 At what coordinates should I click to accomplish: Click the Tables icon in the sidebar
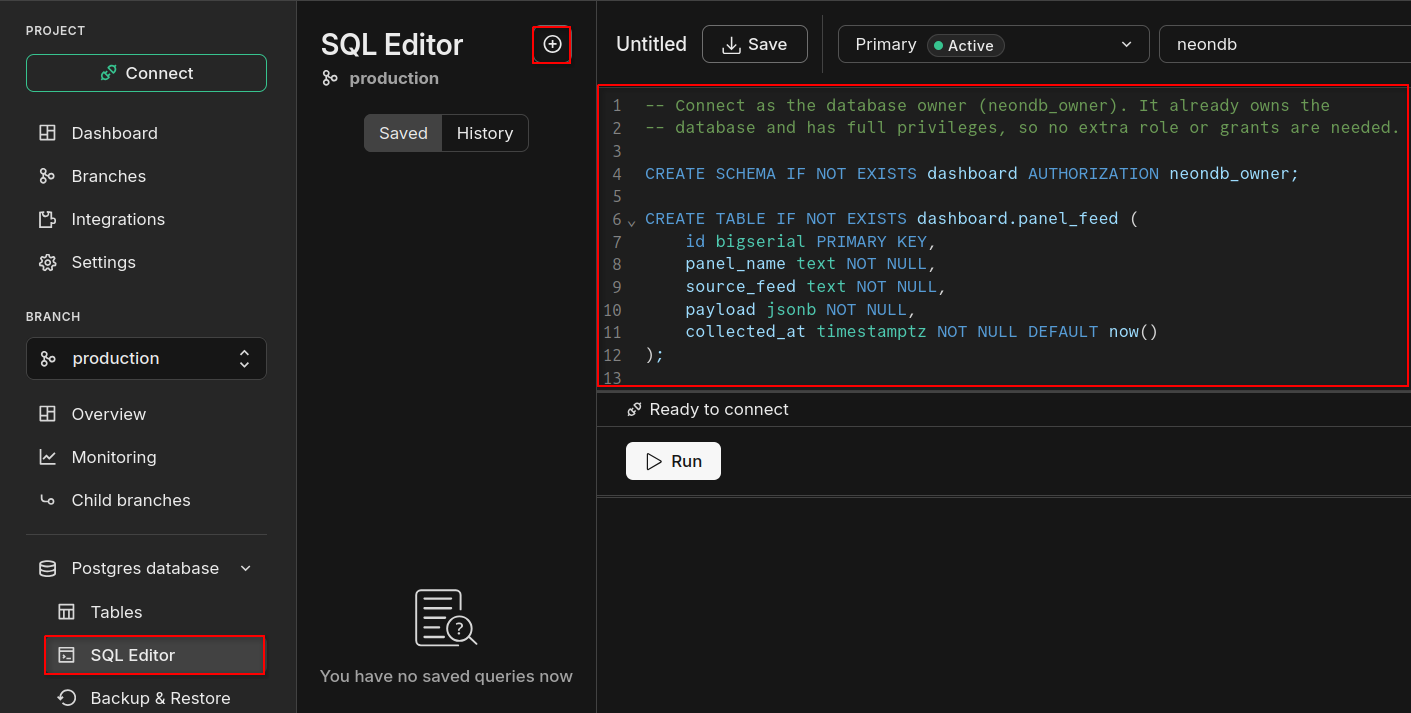click(x=67, y=612)
